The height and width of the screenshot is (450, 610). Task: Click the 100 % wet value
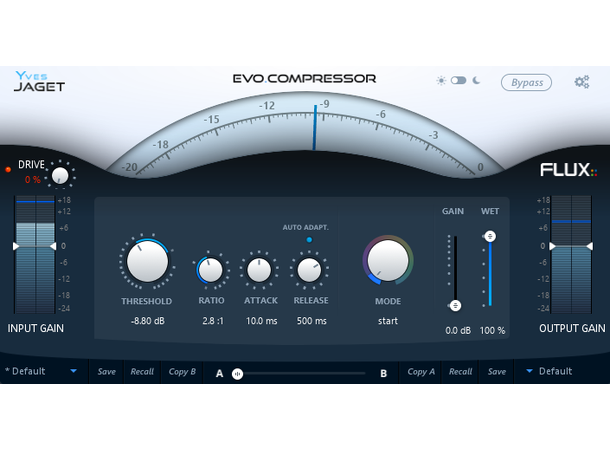492,331
